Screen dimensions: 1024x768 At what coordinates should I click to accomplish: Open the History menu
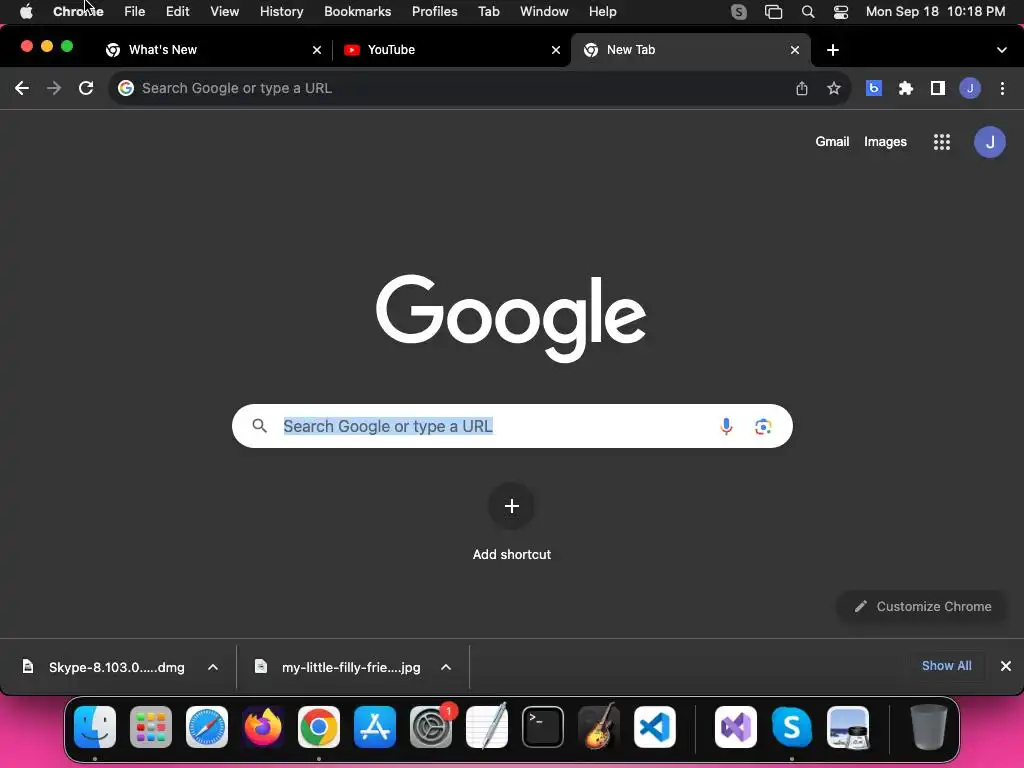[281, 12]
